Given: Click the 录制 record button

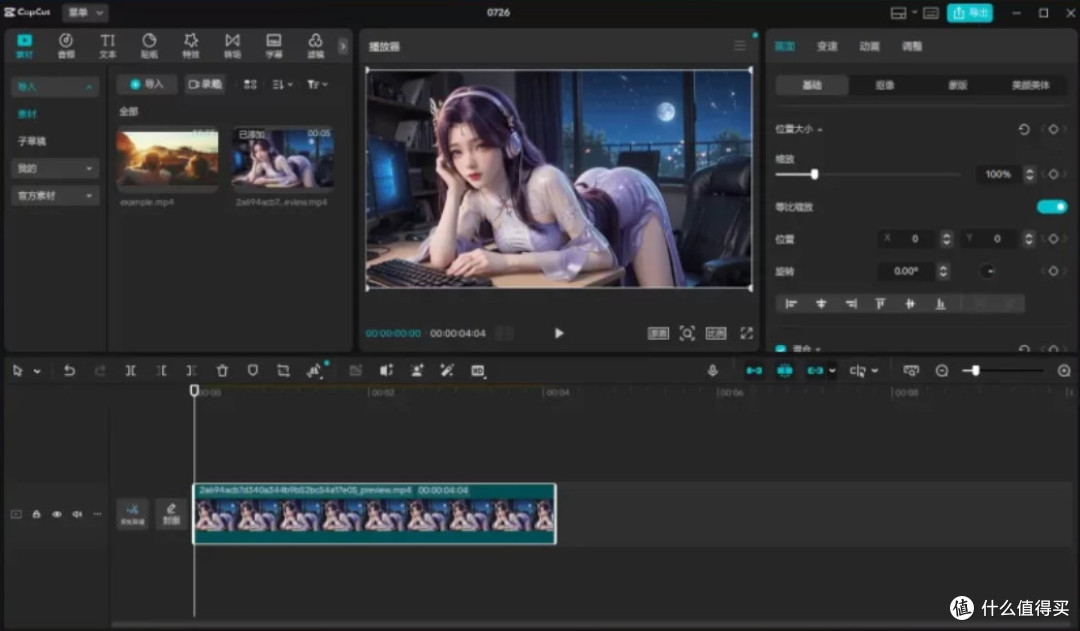Looking at the screenshot, I should [205, 84].
